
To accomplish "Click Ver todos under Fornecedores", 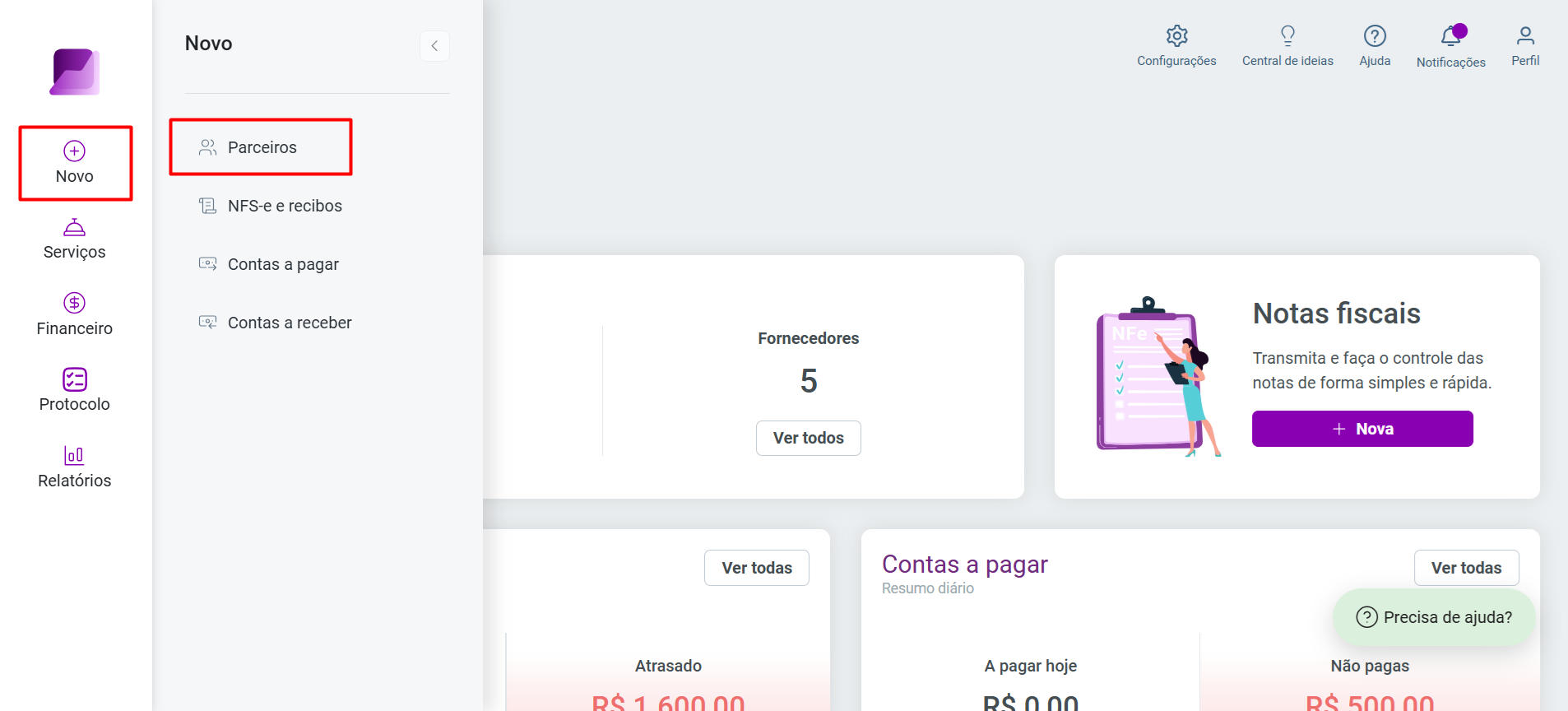I will coord(809,438).
